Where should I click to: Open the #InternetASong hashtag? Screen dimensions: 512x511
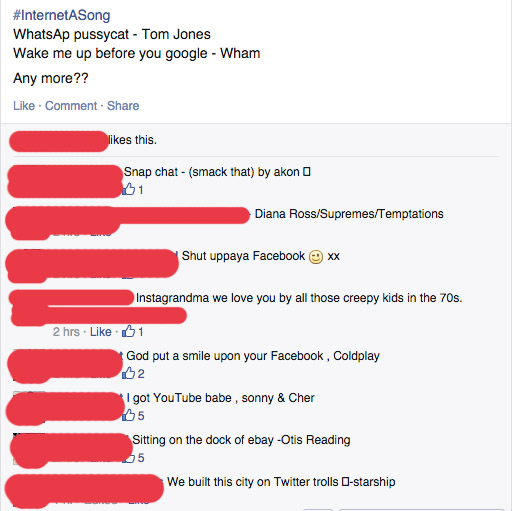[x=62, y=15]
